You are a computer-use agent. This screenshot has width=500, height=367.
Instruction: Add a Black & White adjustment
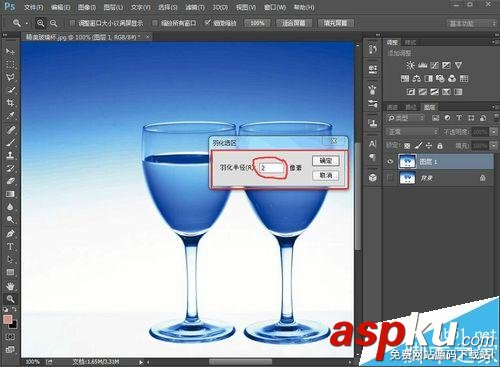click(x=429, y=79)
